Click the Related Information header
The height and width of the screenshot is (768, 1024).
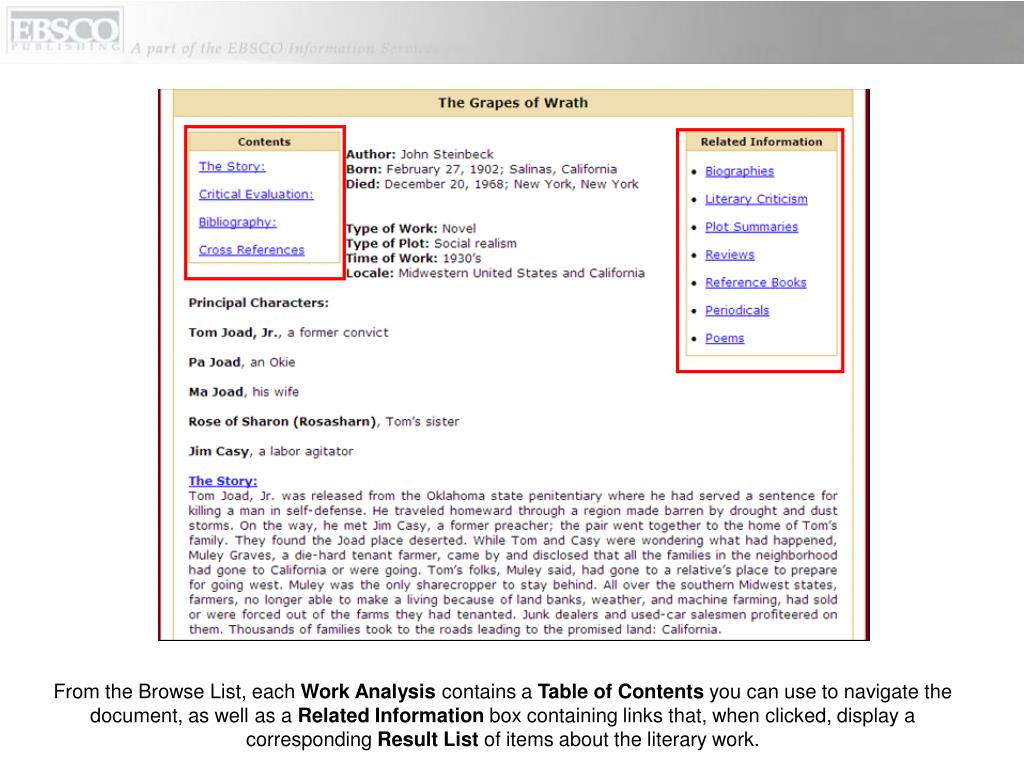(x=761, y=142)
